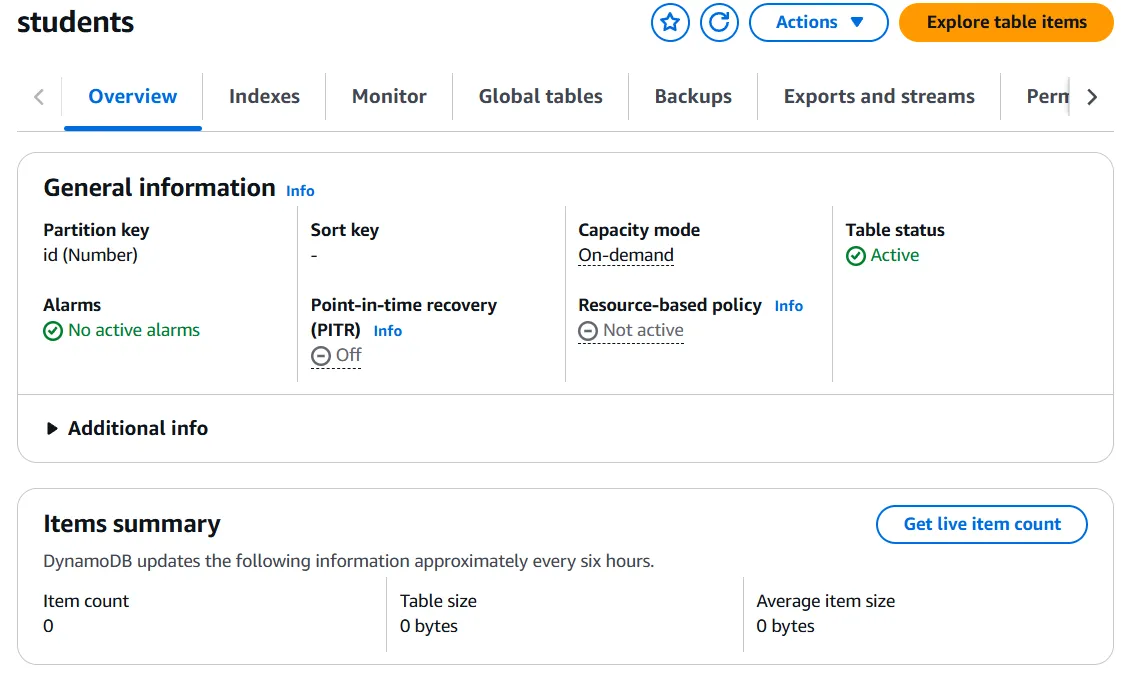1121x695 pixels.
Task: Select the Backups tab
Action: [x=693, y=96]
